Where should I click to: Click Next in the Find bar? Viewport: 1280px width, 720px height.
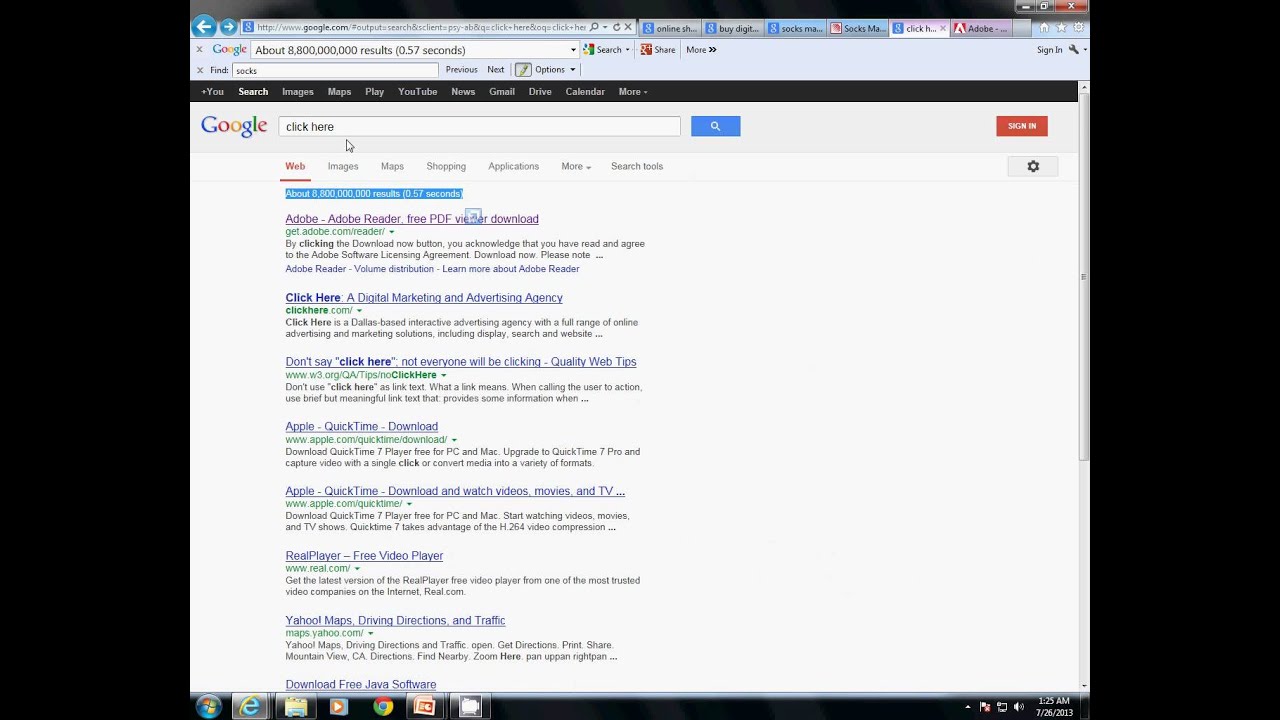point(496,70)
